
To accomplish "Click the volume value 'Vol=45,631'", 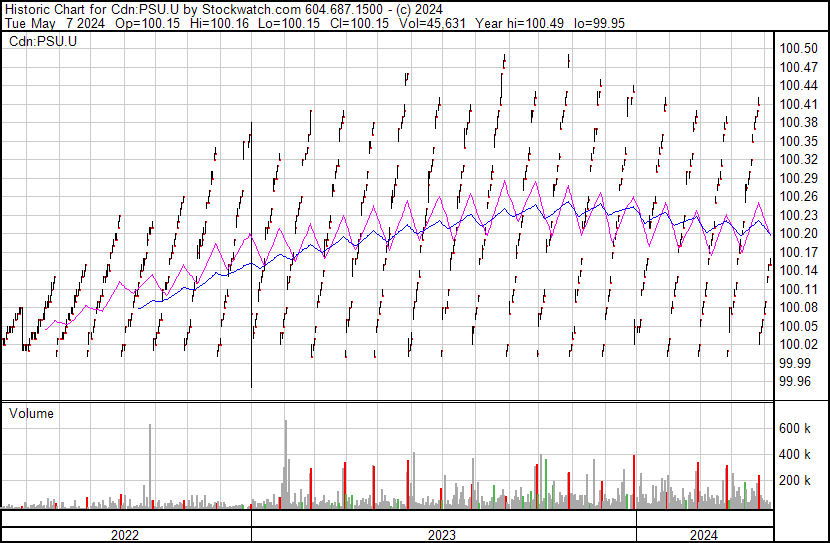I will pyautogui.click(x=432, y=23).
